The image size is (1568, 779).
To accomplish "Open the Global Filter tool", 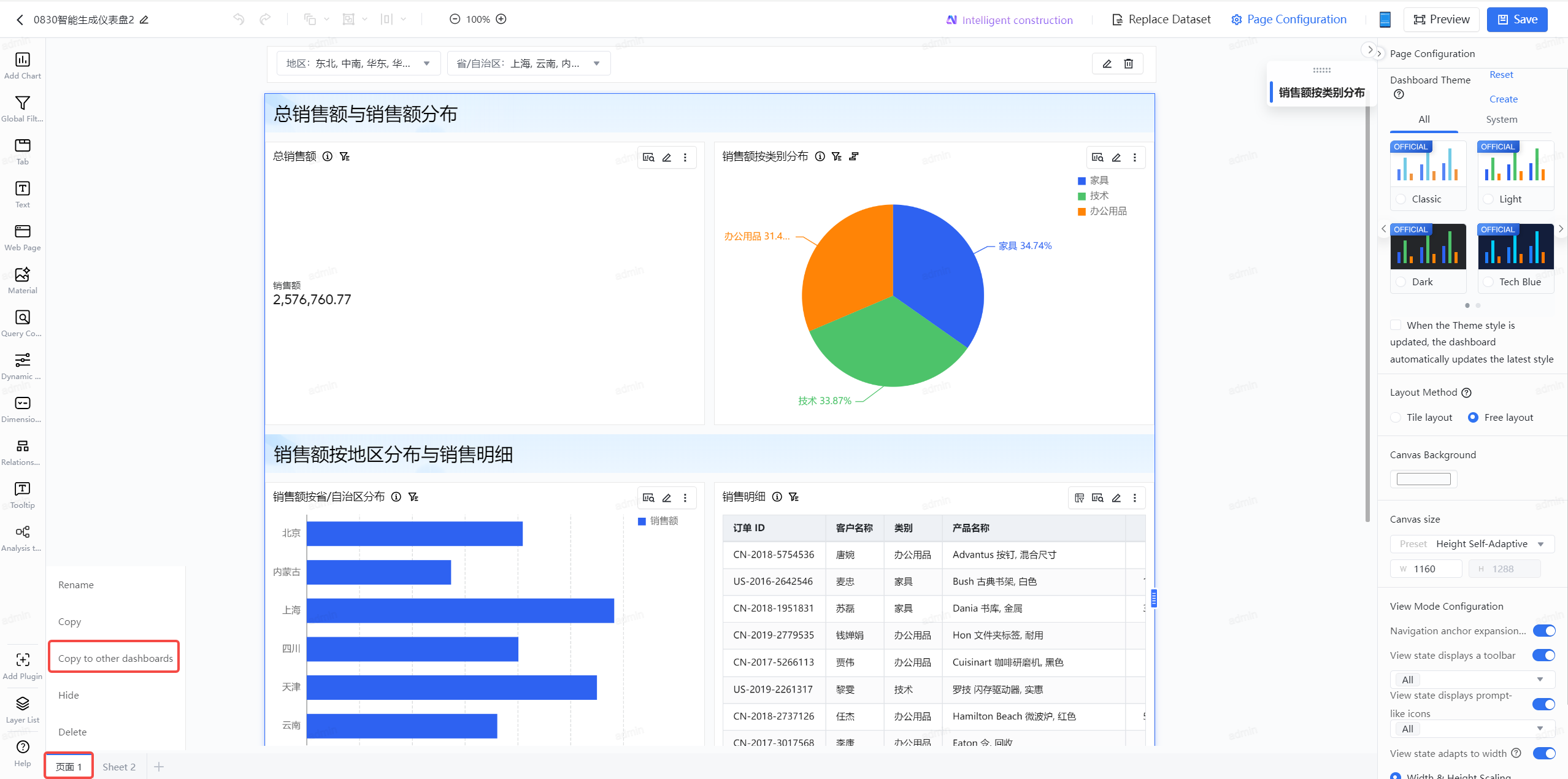I will click(x=23, y=109).
